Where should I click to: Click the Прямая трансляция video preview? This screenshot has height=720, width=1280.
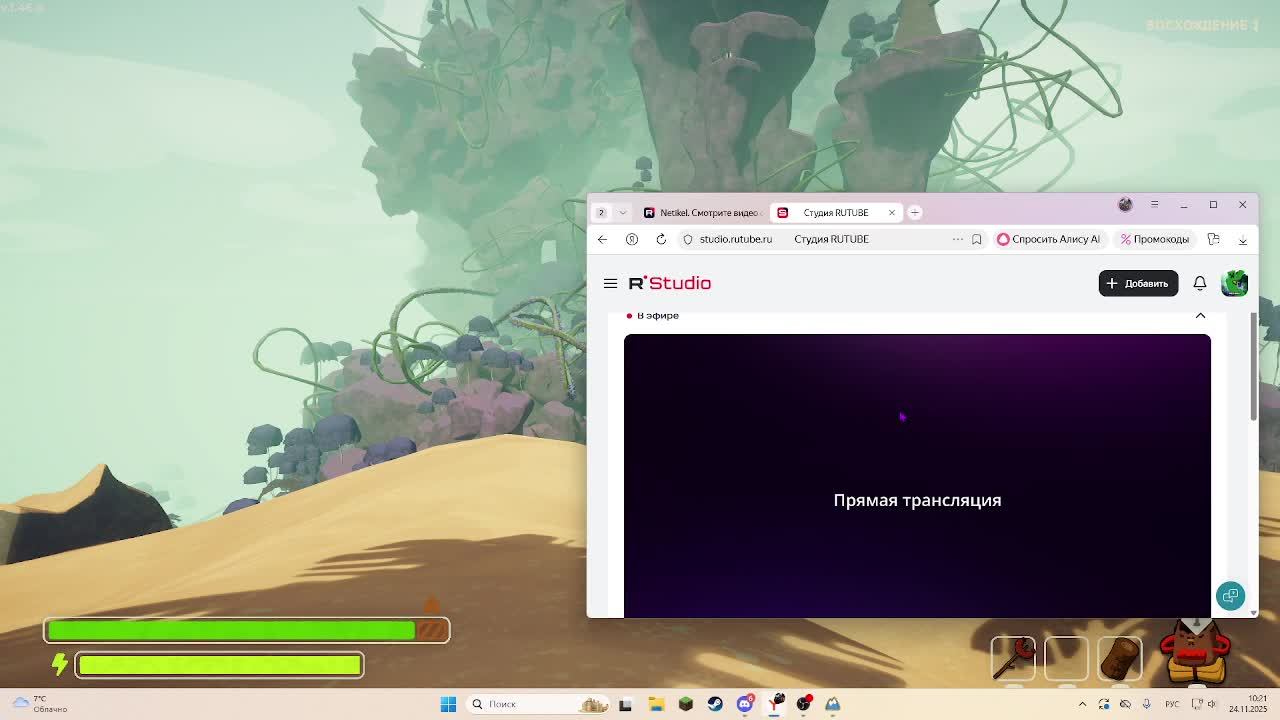coord(917,476)
